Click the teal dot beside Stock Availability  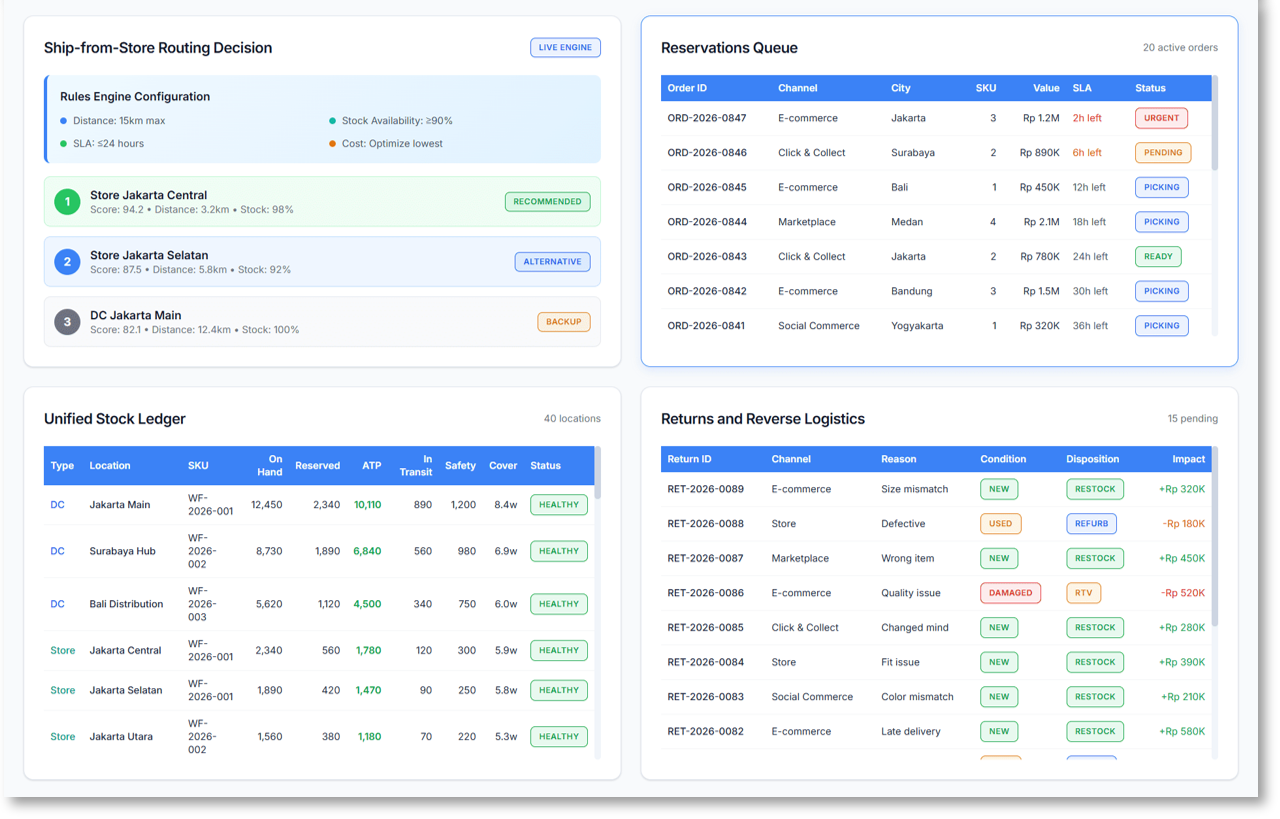tap(333, 121)
